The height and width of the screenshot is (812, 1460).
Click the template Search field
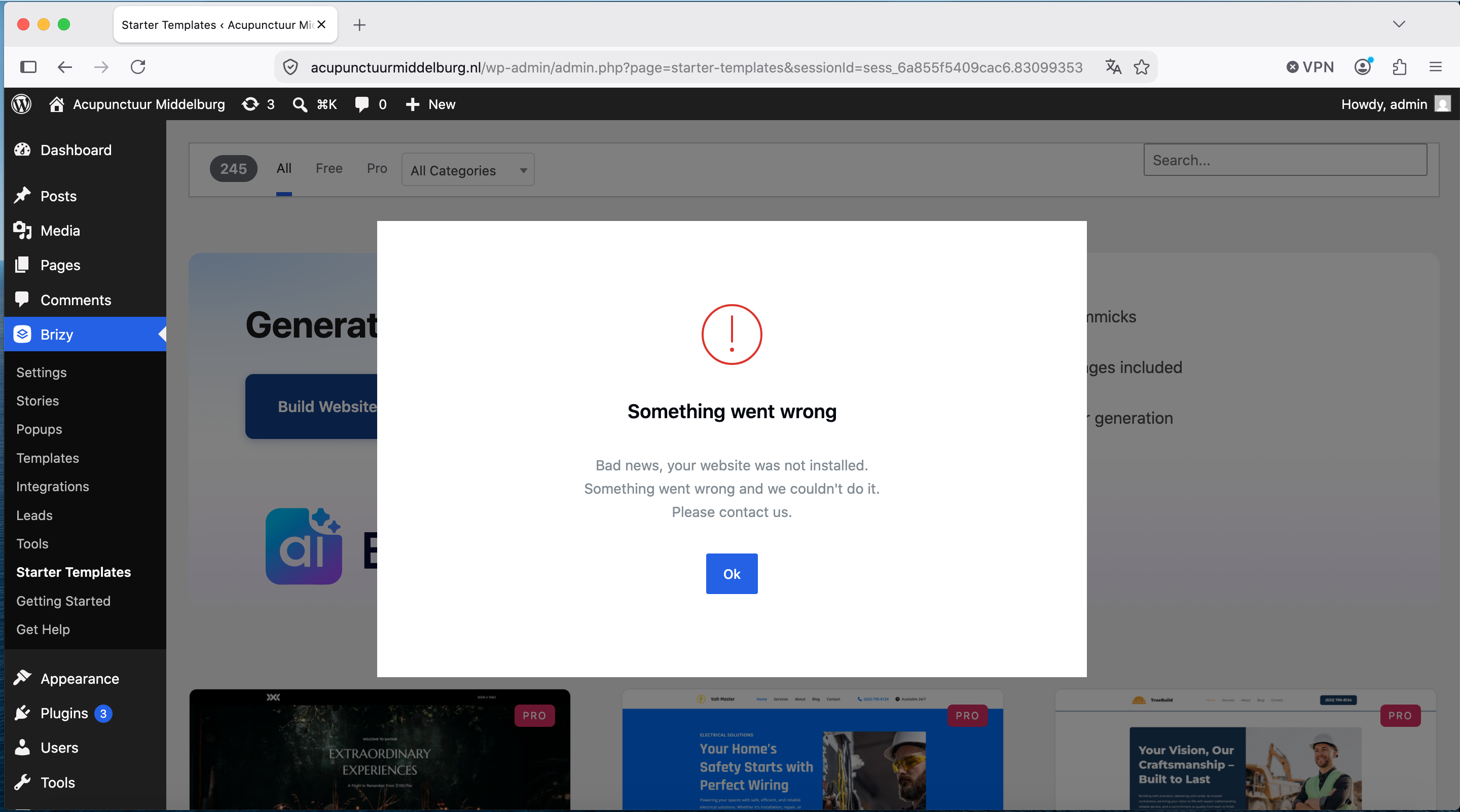1286,160
